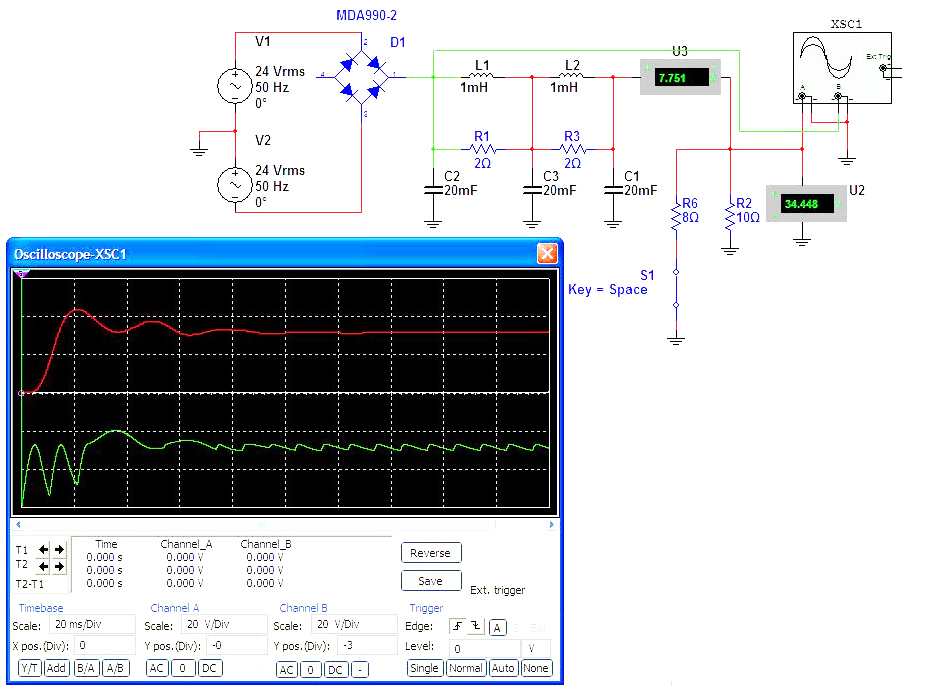
Task: Click the Timebase Scale field
Action: pos(94,625)
